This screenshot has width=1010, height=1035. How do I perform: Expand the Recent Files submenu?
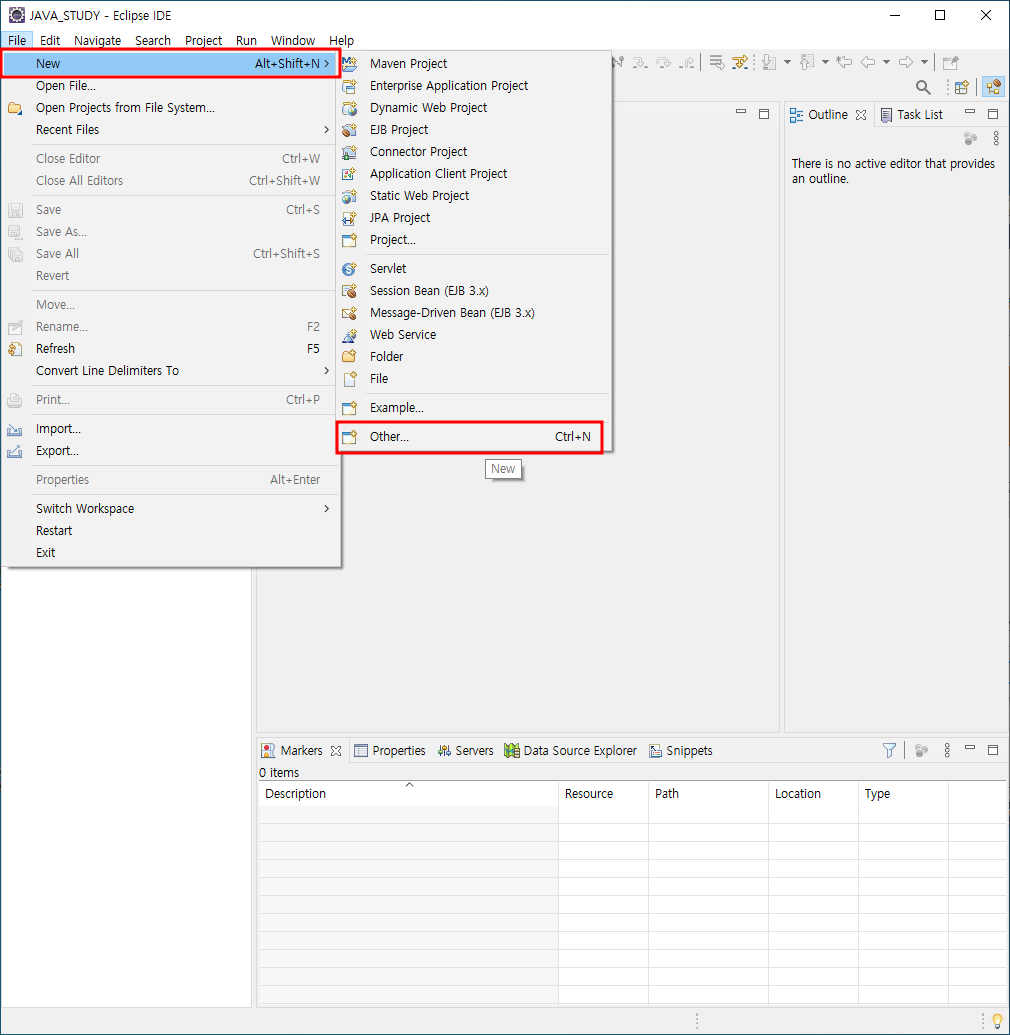tap(171, 130)
